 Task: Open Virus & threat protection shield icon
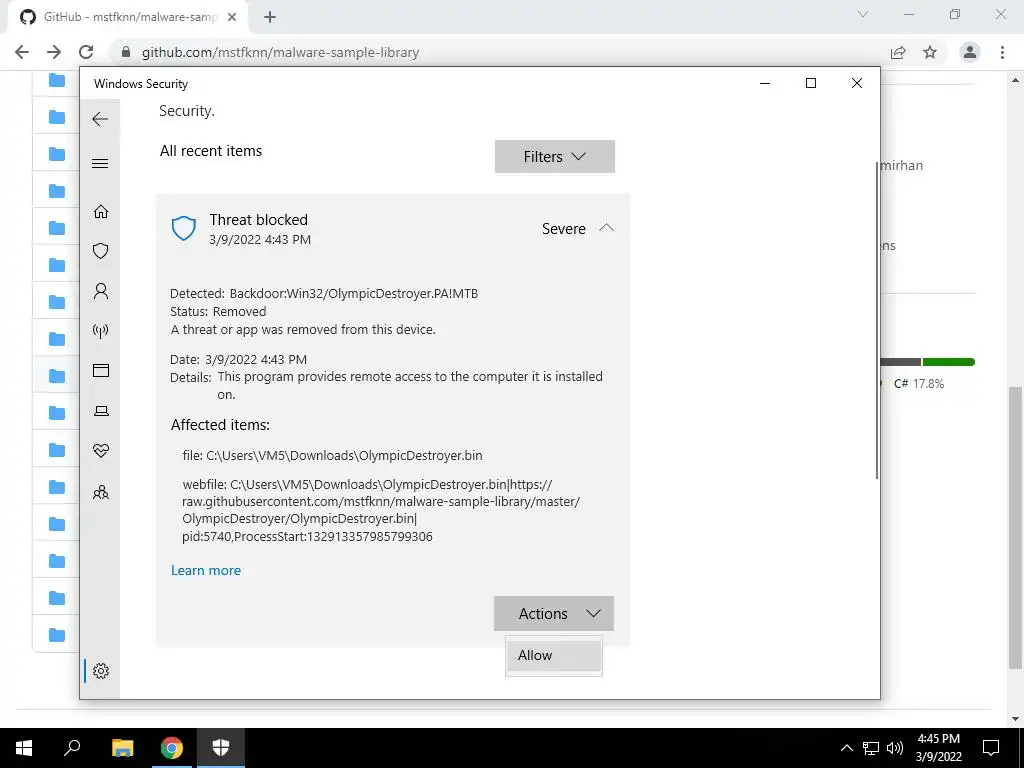pos(101,251)
